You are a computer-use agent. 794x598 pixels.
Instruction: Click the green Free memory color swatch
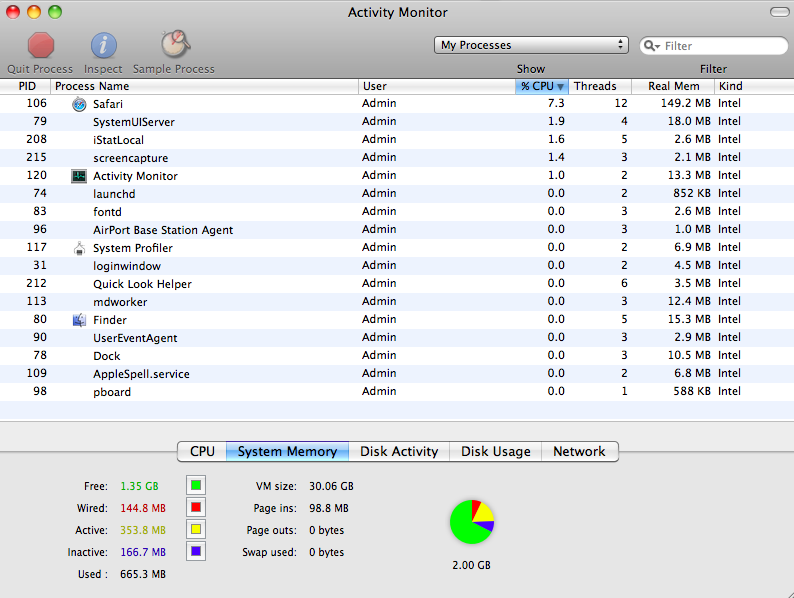(x=196, y=486)
